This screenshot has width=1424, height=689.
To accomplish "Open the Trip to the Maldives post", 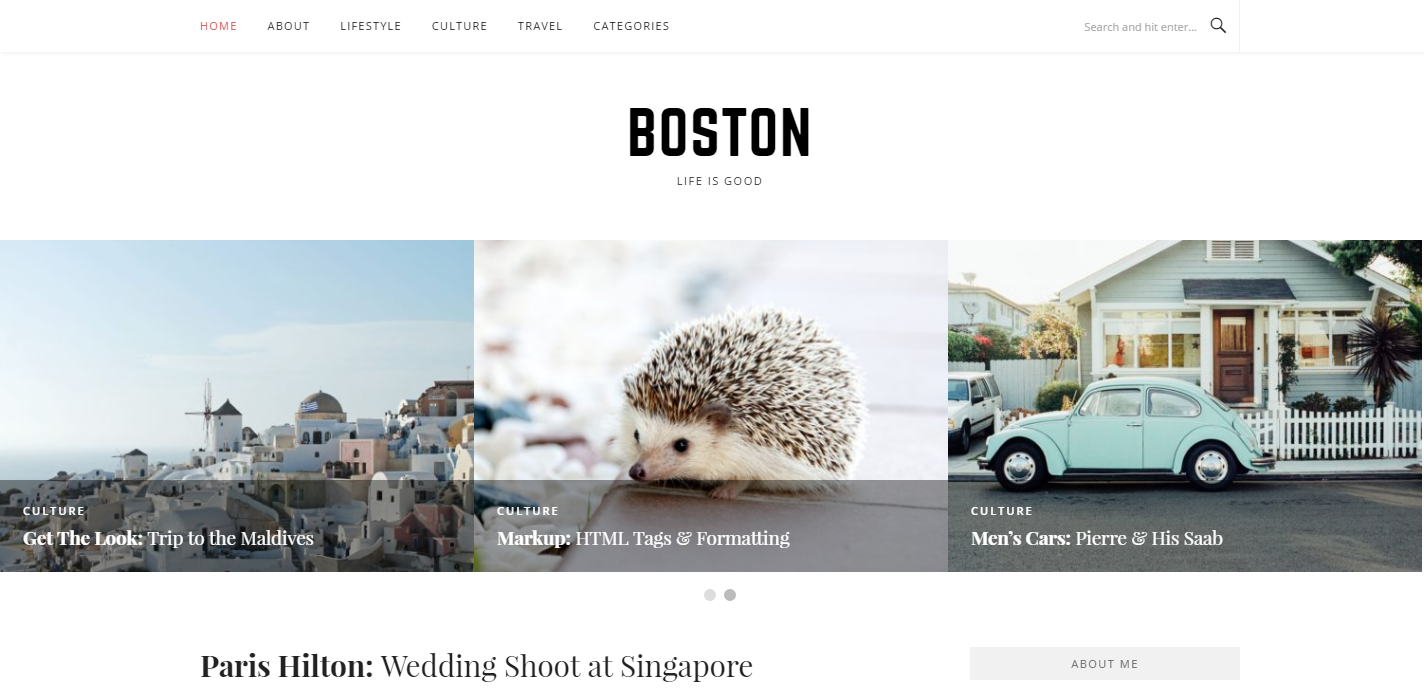I will point(168,538).
